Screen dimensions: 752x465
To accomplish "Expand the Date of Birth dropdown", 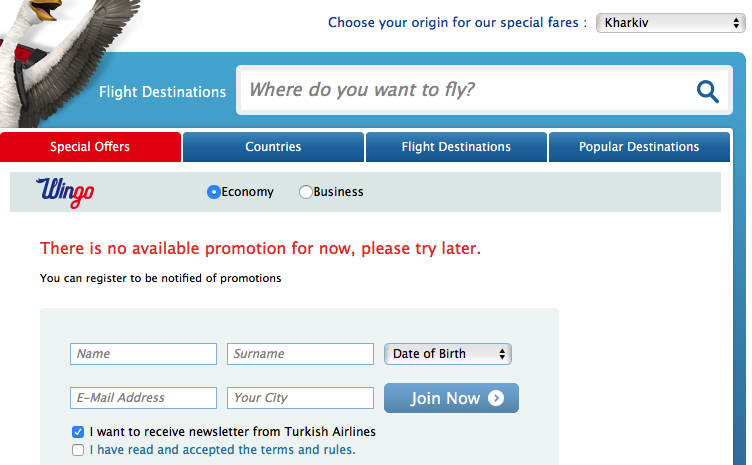I will [x=447, y=354].
